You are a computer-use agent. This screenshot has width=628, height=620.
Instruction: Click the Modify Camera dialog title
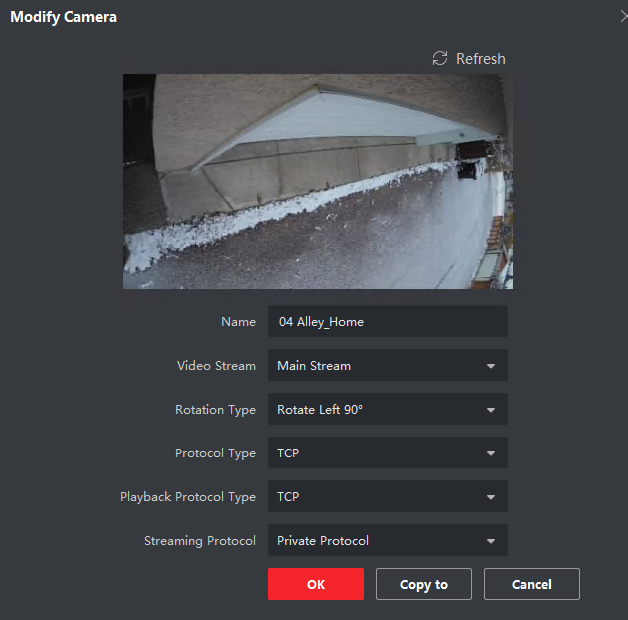coord(63,17)
